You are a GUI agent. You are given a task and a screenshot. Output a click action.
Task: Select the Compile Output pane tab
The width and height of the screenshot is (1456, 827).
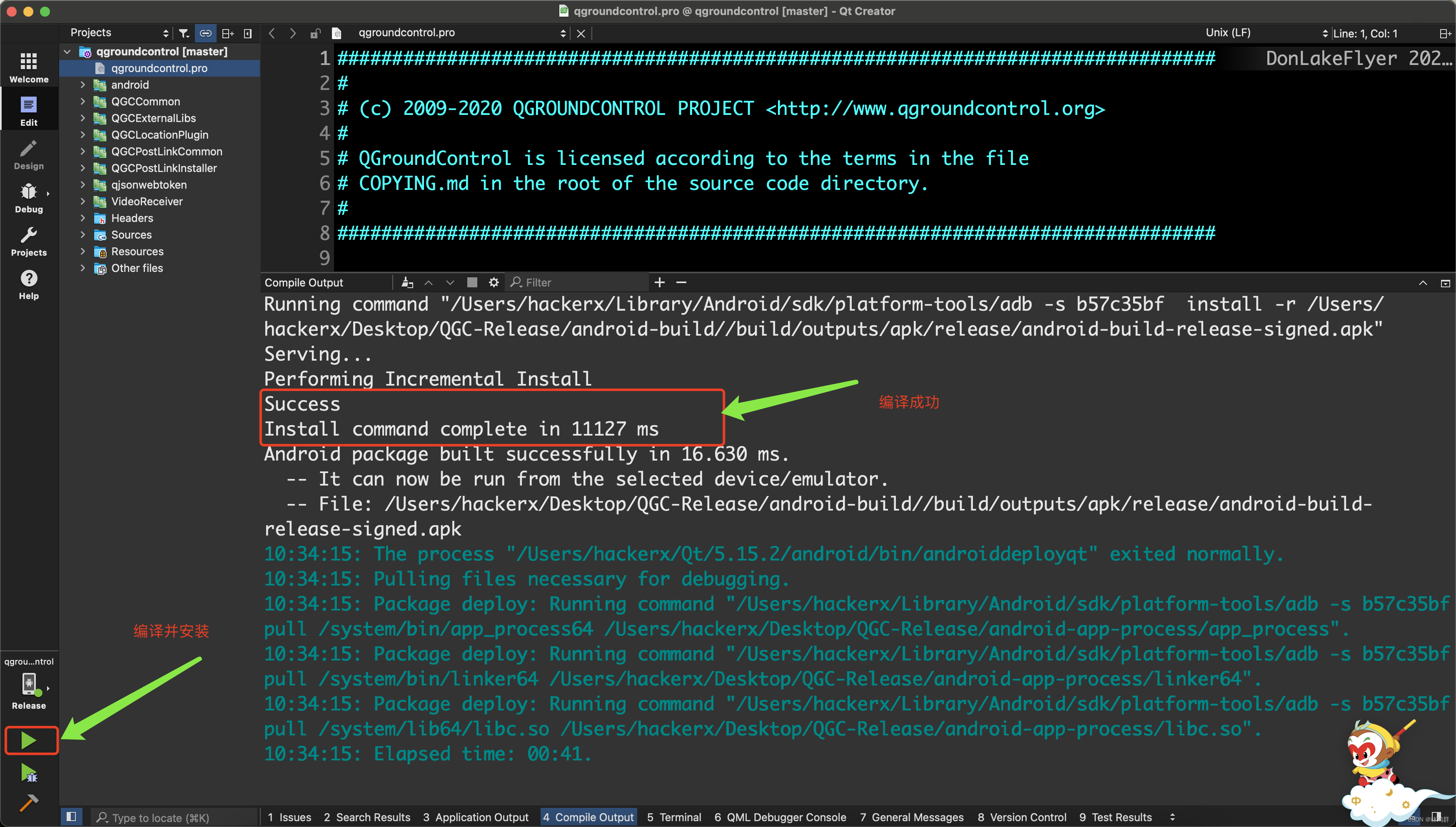[588, 817]
